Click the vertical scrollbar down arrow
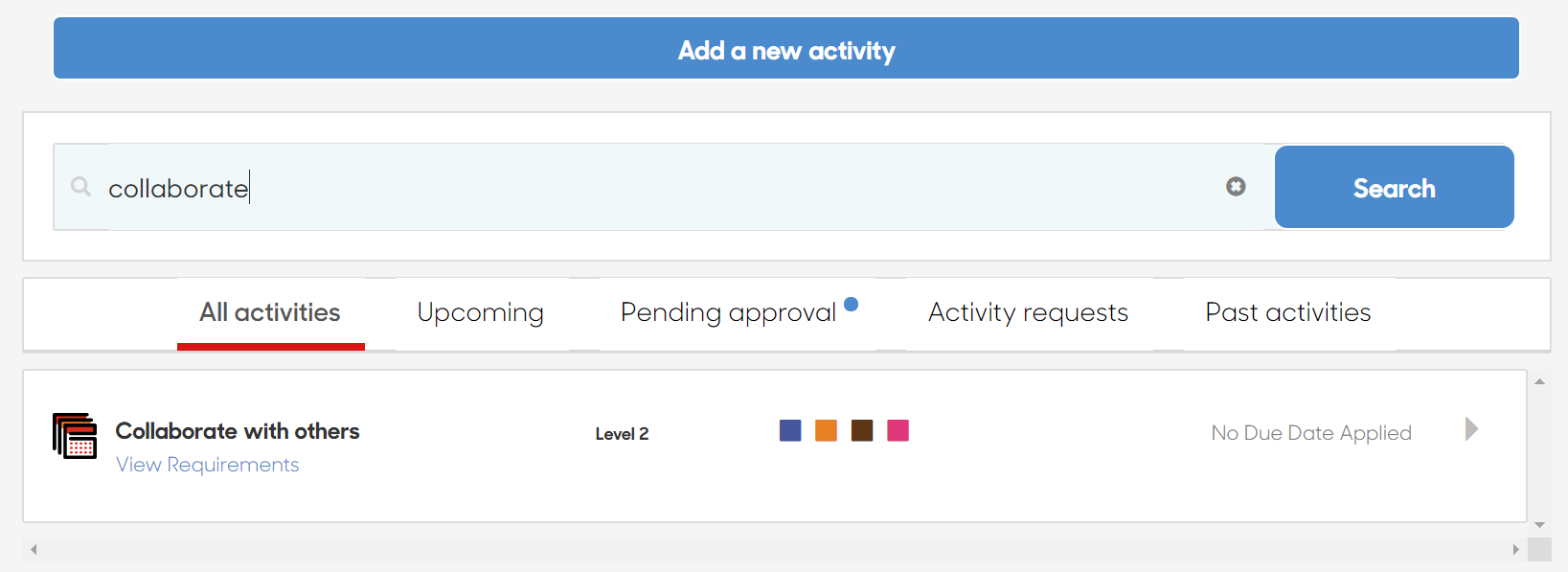Image resolution: width=1568 pixels, height=572 pixels. [1540, 525]
